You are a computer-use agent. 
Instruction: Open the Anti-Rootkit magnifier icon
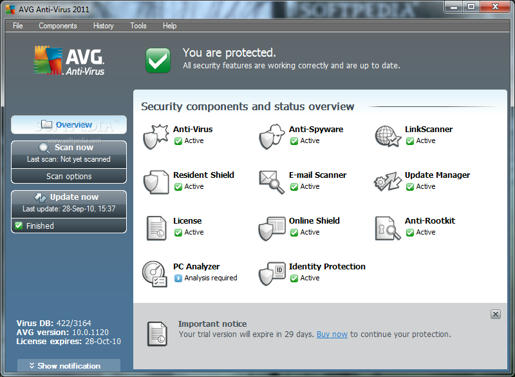(x=387, y=228)
